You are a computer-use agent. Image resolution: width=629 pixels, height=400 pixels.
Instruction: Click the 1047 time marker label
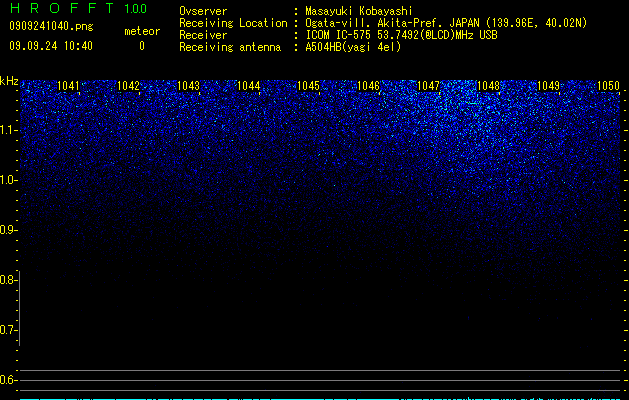[428, 86]
